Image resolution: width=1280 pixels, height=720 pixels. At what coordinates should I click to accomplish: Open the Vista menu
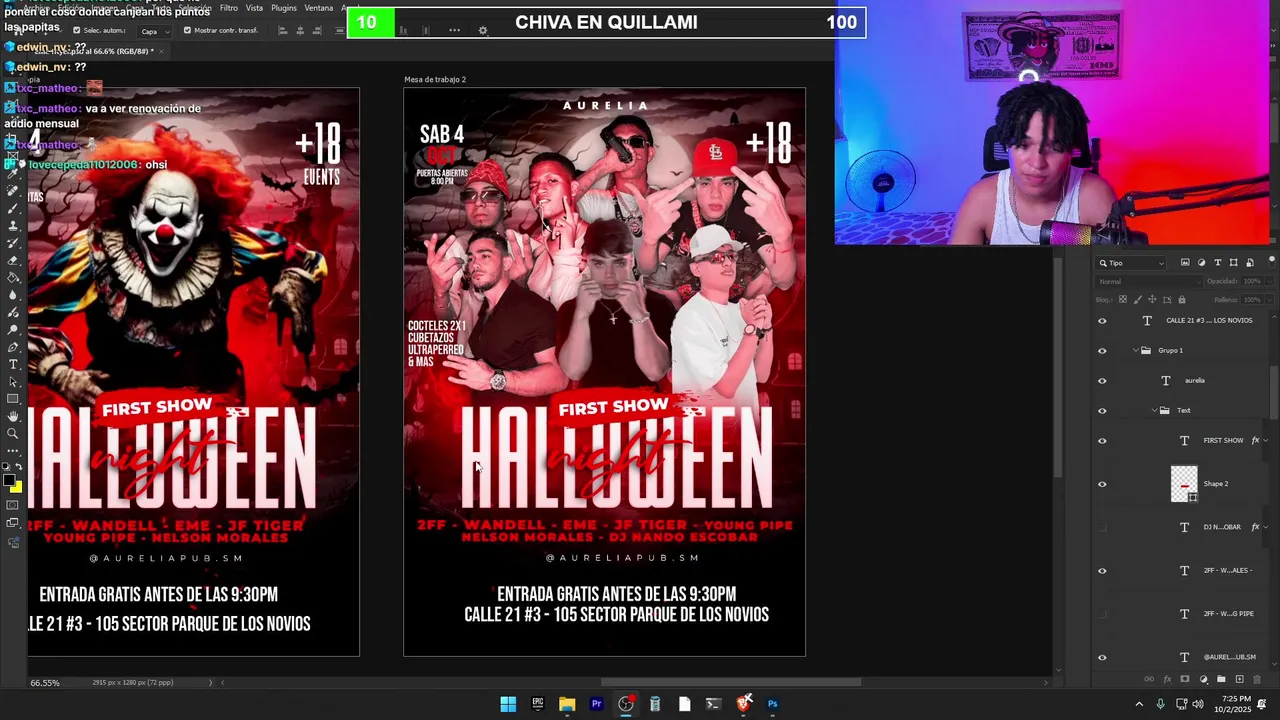click(x=254, y=8)
